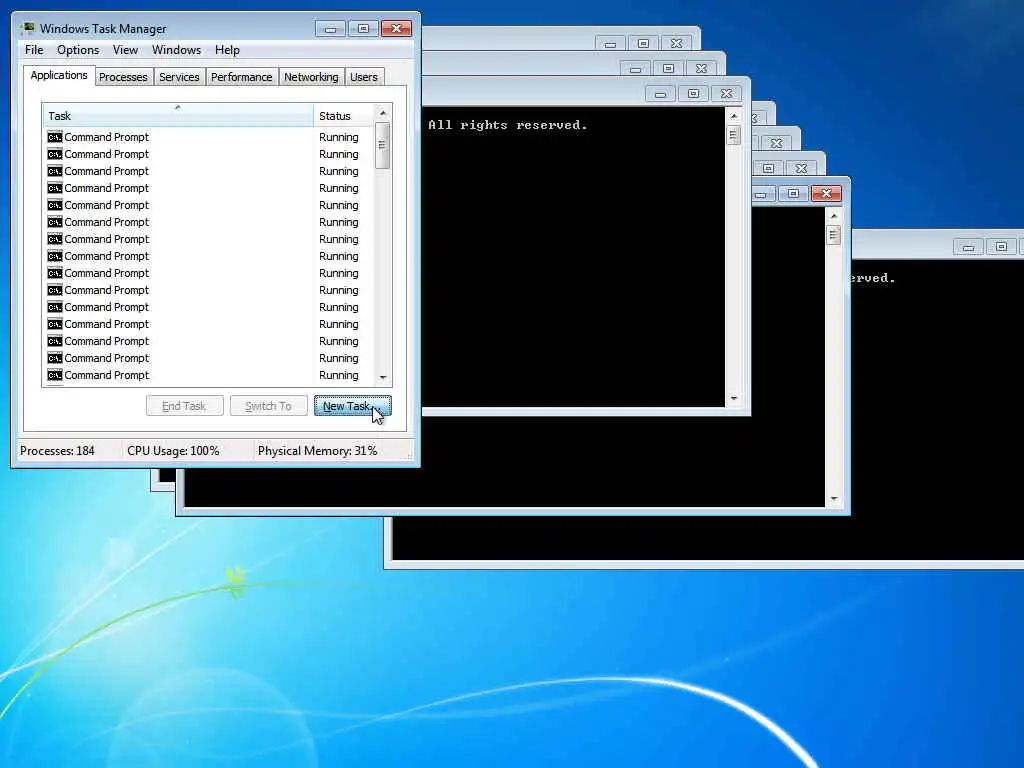Switch to the Processes tab

123,77
